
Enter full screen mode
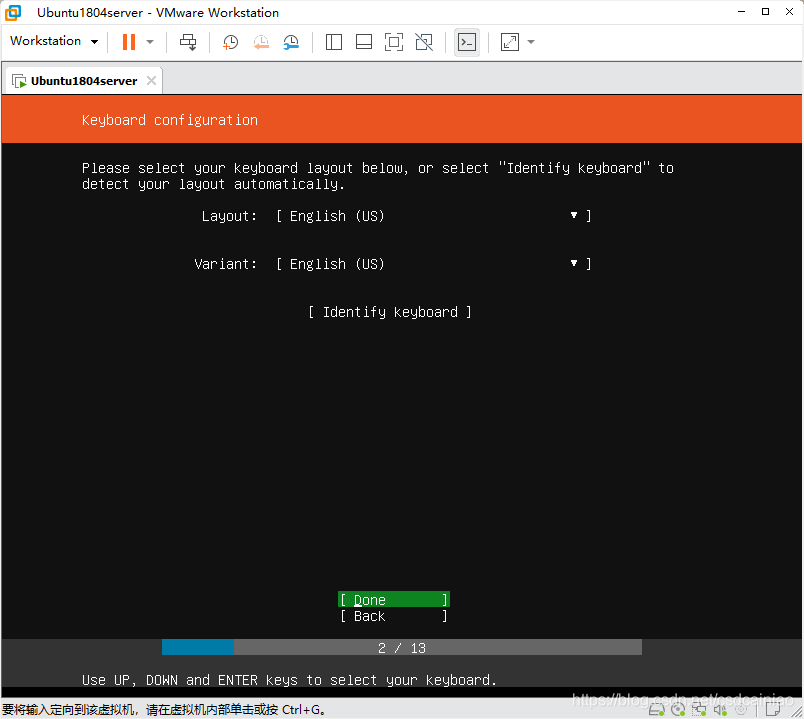point(394,42)
